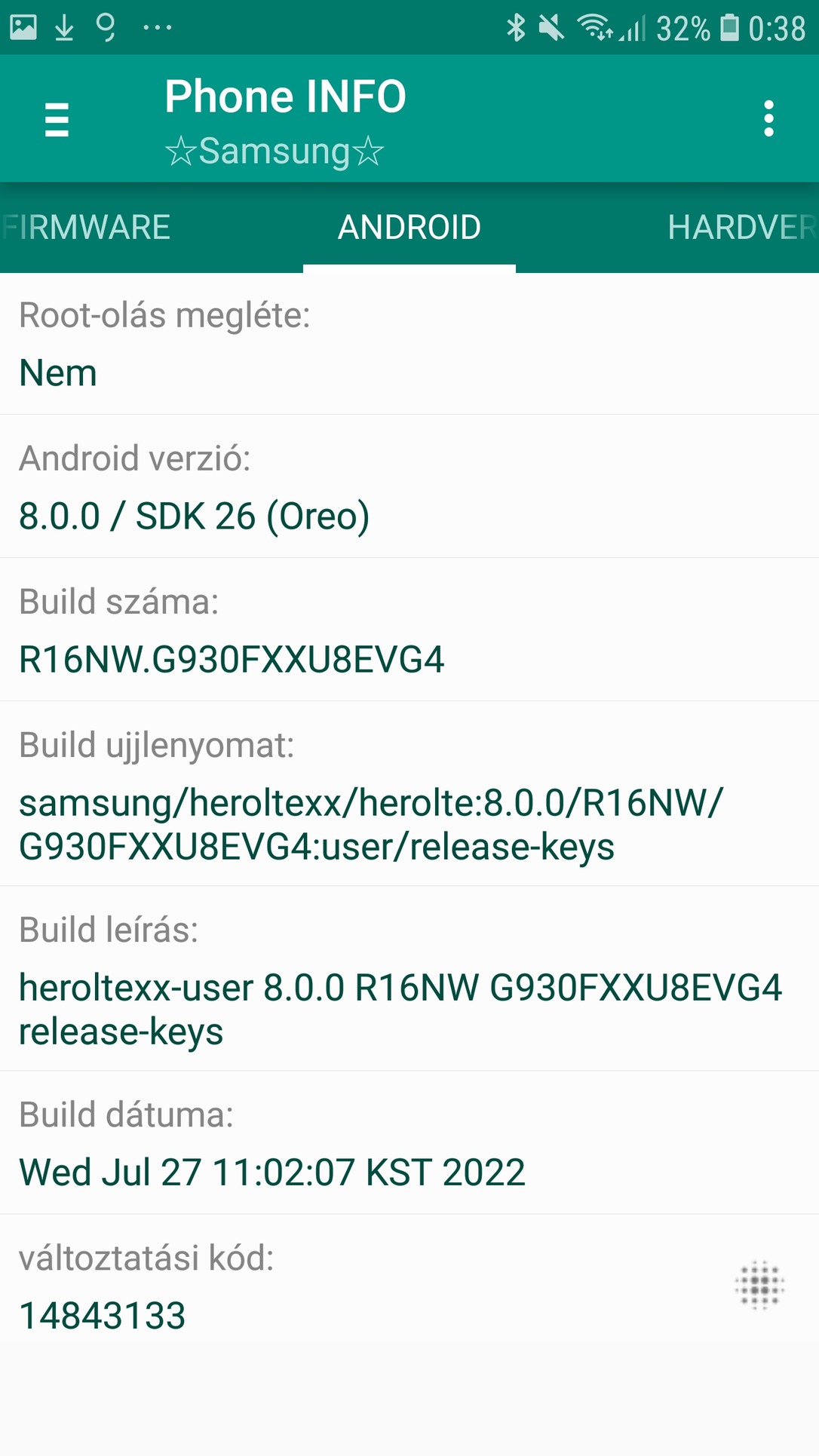This screenshot has width=819, height=1456.
Task: Tap the Wi-Fi status icon
Action: point(594,28)
